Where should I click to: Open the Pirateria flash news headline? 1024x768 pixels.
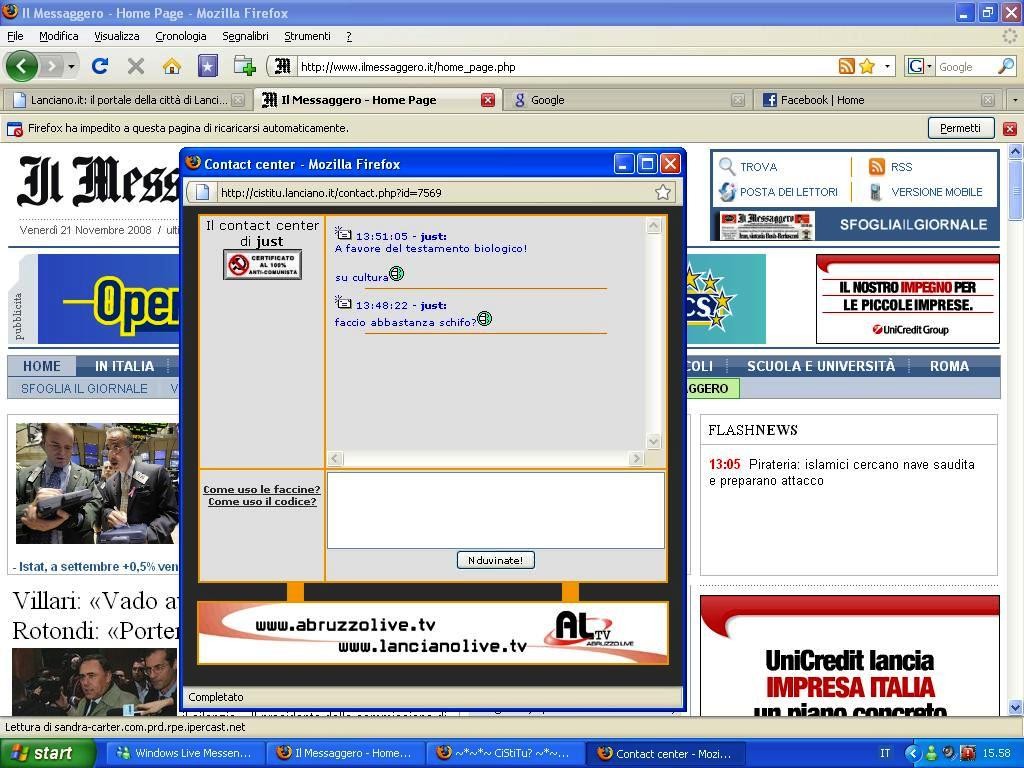(x=842, y=472)
